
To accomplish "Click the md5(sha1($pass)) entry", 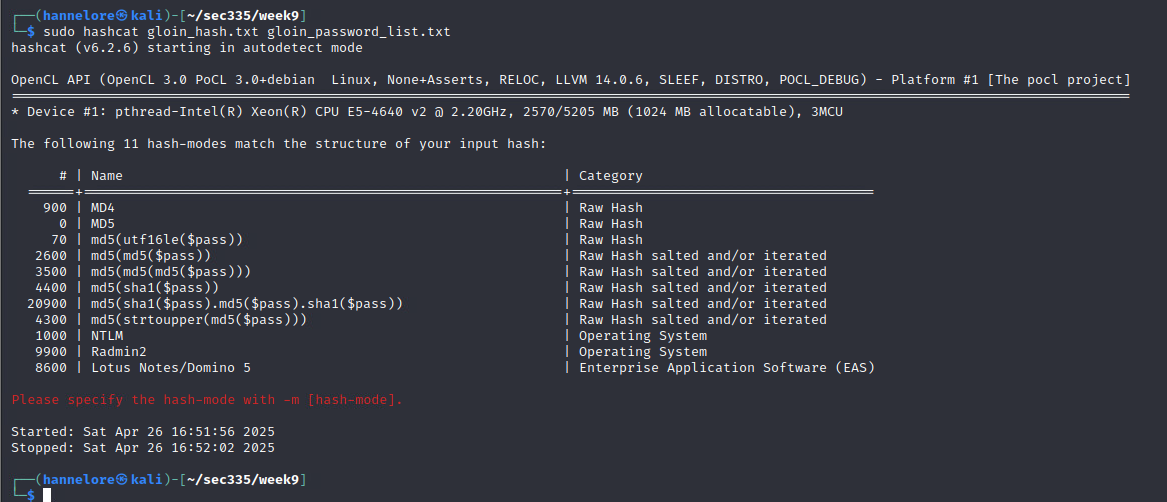I will pos(155,288).
